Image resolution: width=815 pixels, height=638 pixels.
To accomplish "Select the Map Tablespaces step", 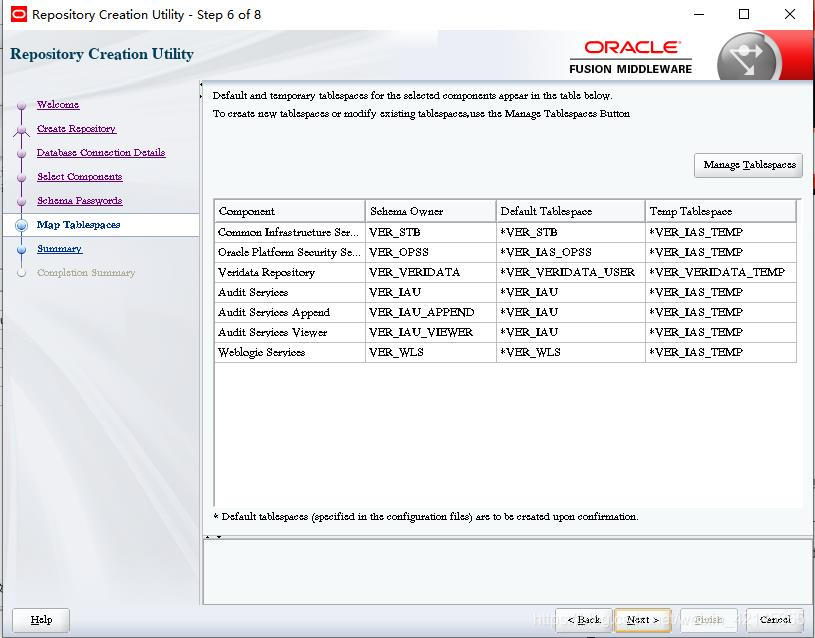I will coord(78,225).
